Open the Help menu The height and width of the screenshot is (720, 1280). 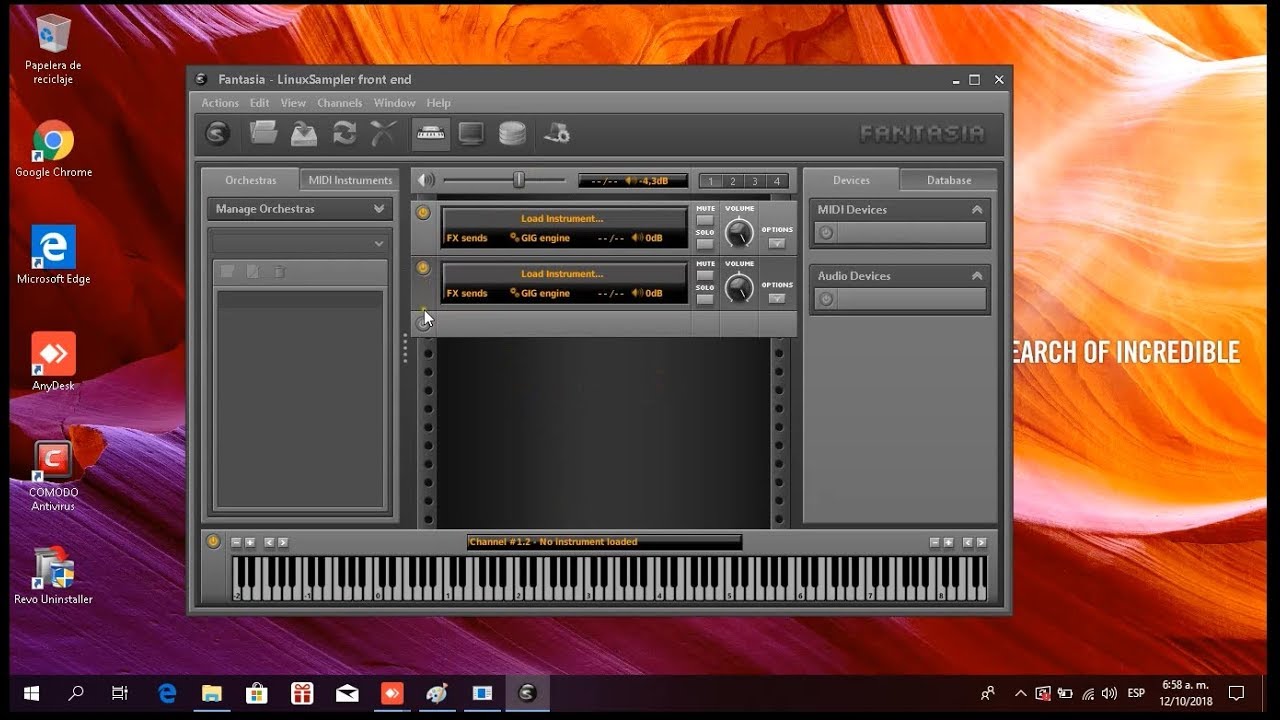coord(438,103)
